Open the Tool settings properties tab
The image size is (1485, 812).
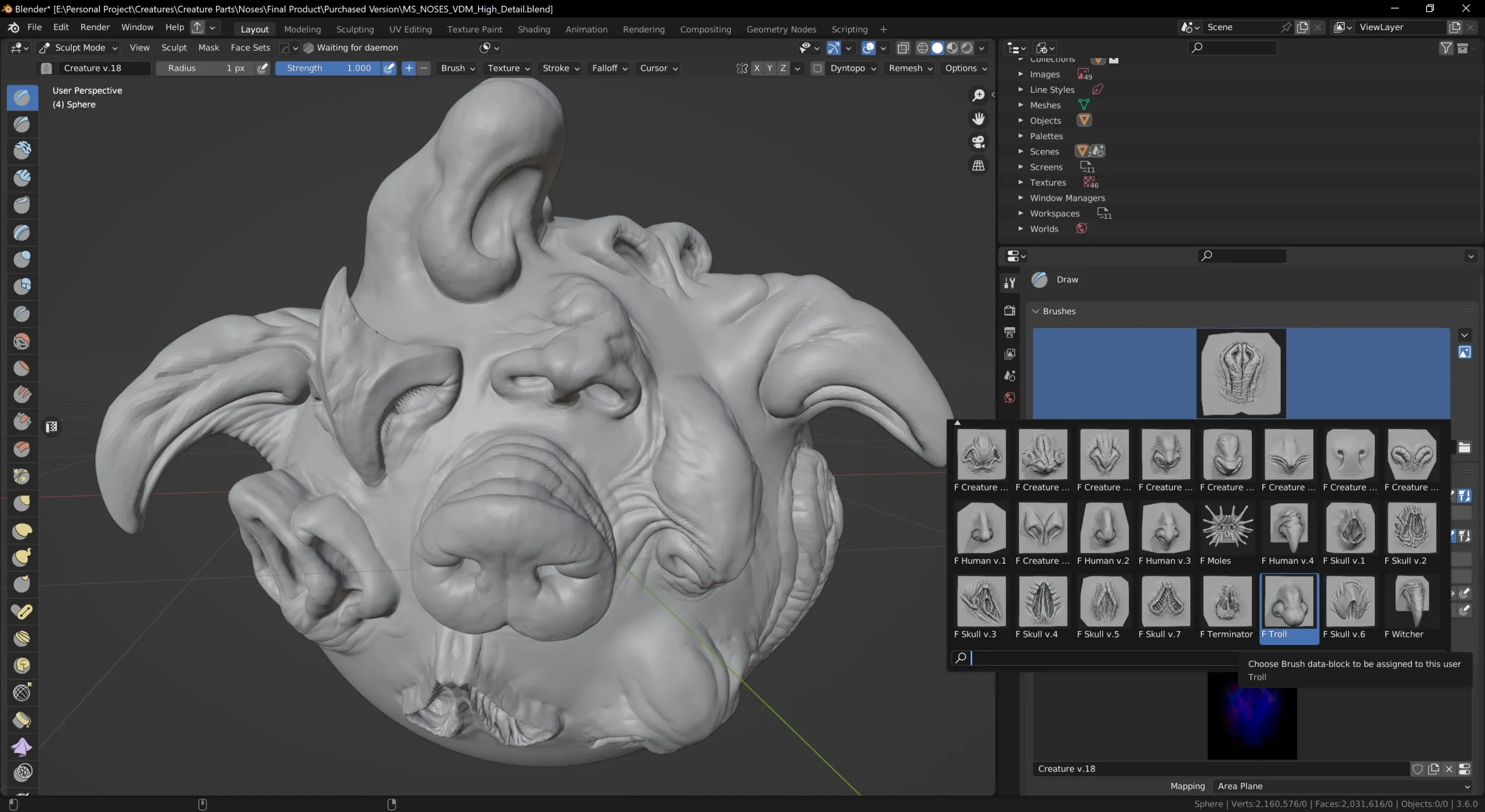click(1009, 282)
